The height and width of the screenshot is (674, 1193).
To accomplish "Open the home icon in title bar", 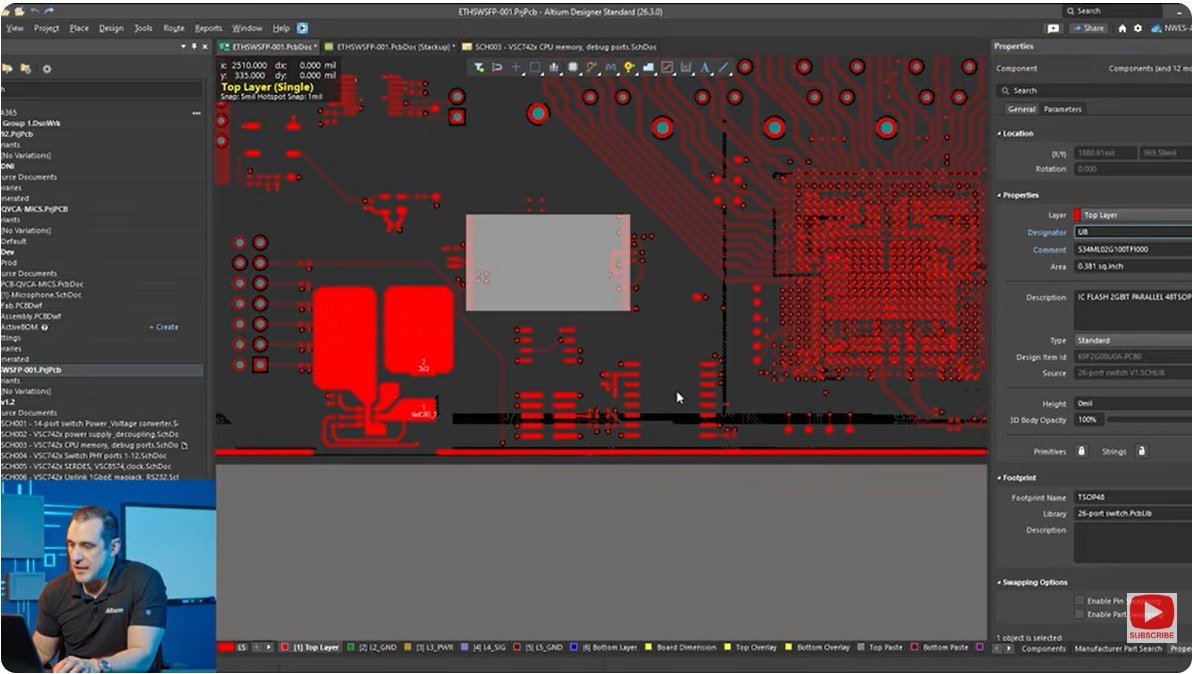I will pos(1122,28).
